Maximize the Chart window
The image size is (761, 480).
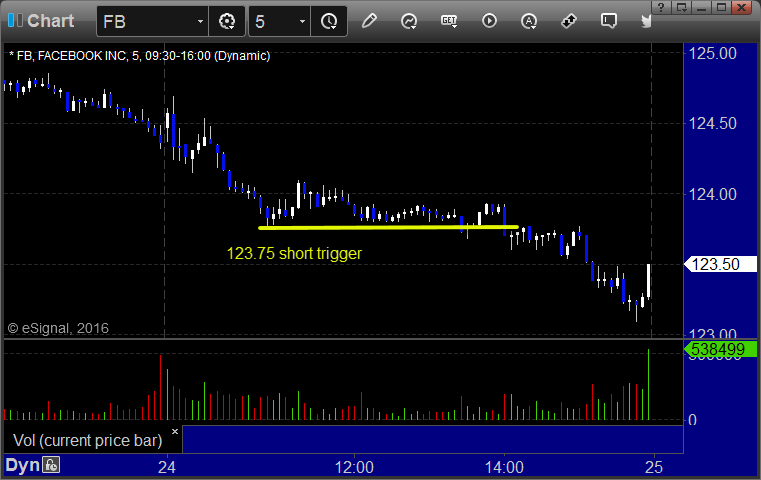[x=722, y=7]
